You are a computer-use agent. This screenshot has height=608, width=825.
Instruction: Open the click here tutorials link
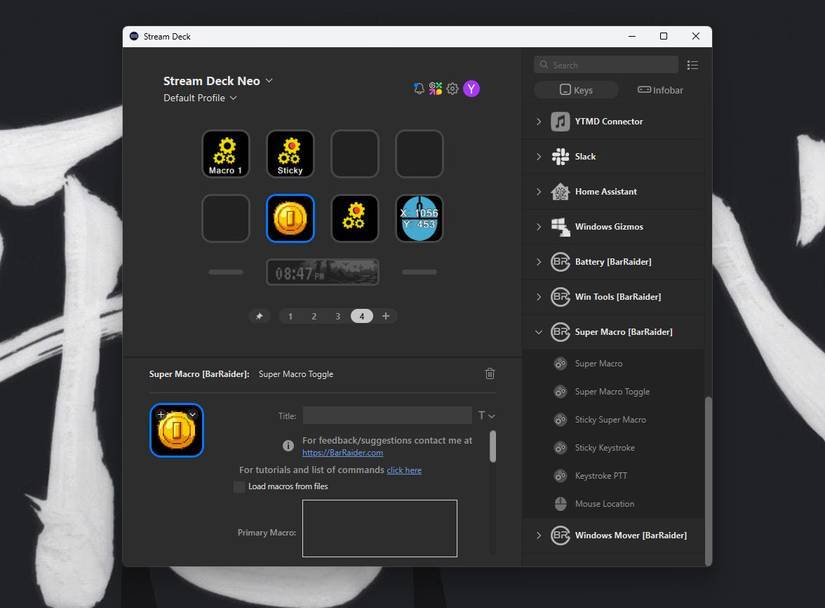pyautogui.click(x=404, y=470)
